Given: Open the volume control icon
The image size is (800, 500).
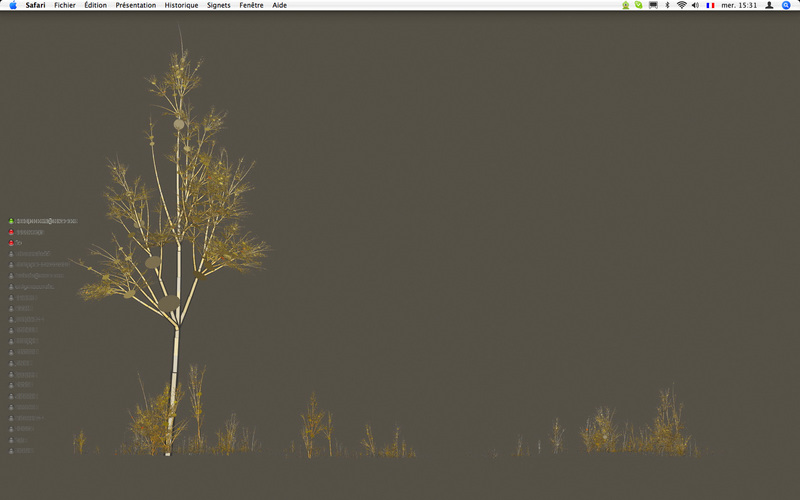Looking at the screenshot, I should [x=695, y=5].
